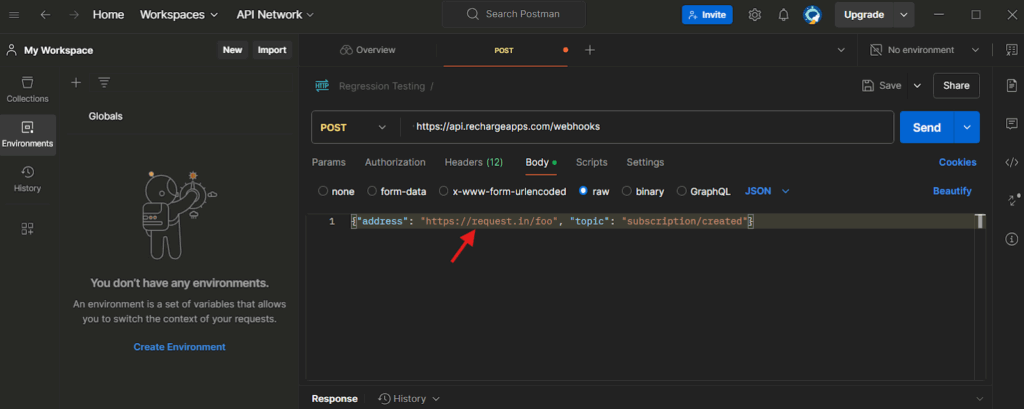The width and height of the screenshot is (1024, 409).
Task: Open the response History dropdown
Action: pos(409,399)
